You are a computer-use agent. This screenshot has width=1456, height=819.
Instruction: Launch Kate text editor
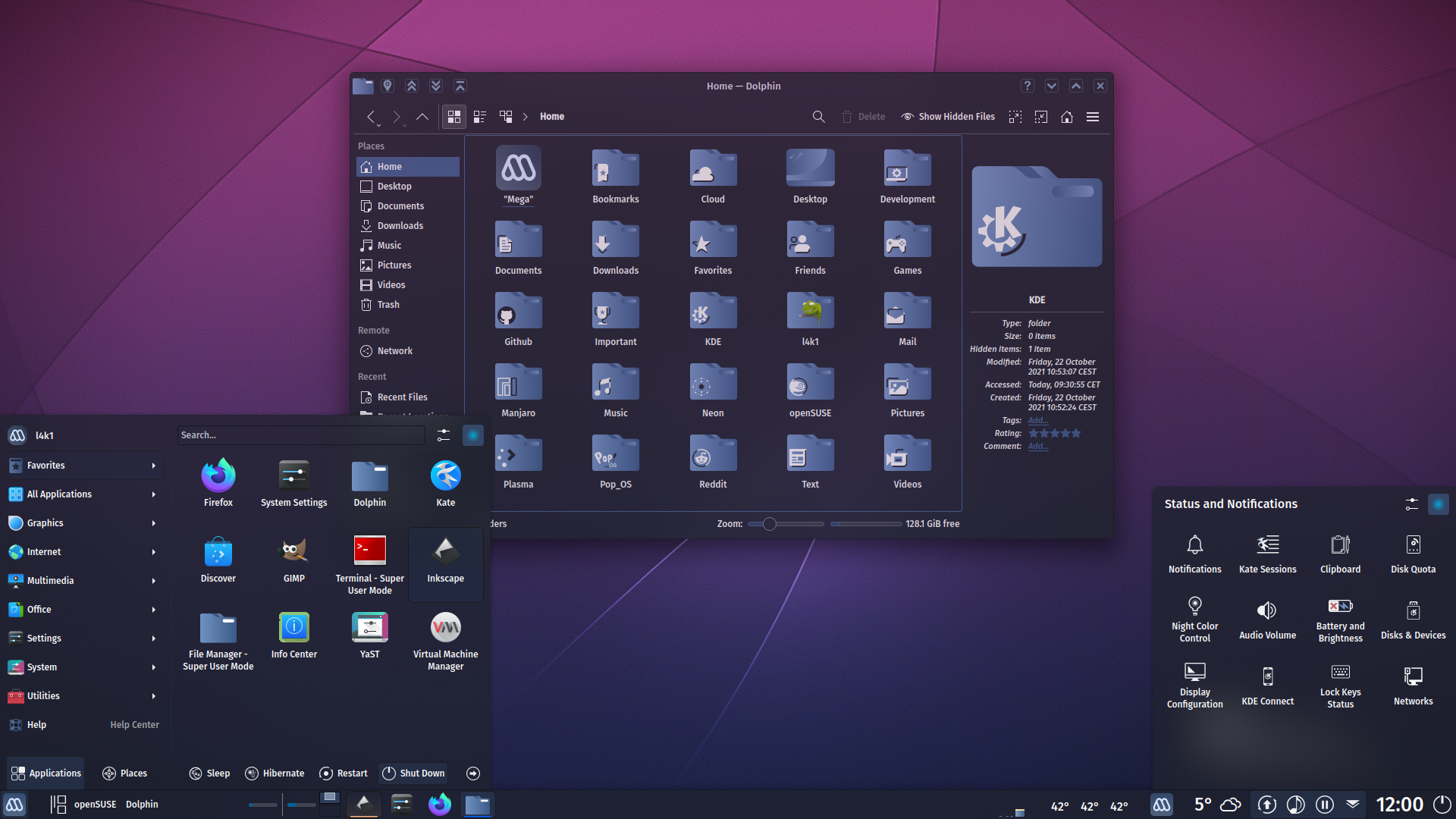(446, 483)
